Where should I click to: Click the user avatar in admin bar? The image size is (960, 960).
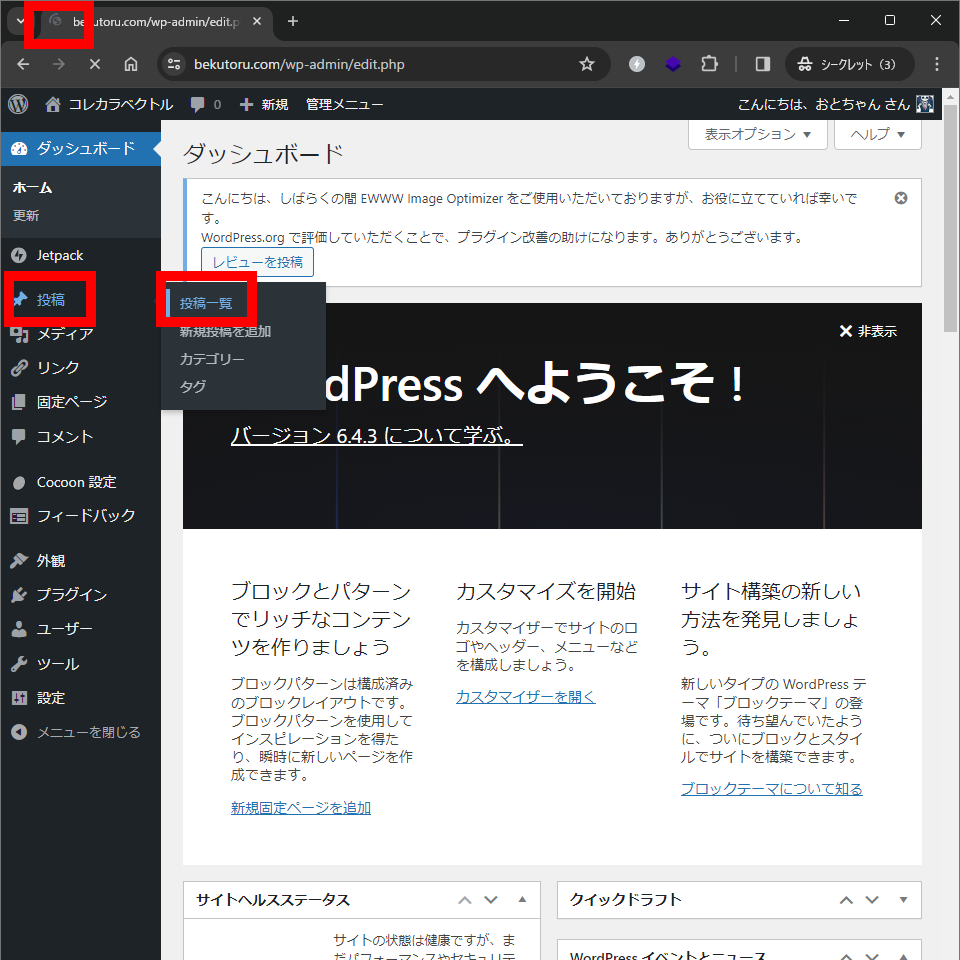coord(925,104)
